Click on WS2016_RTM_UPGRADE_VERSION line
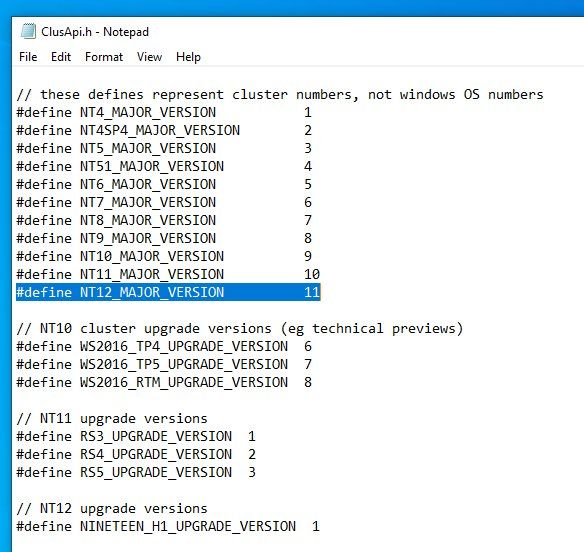 tap(164, 382)
